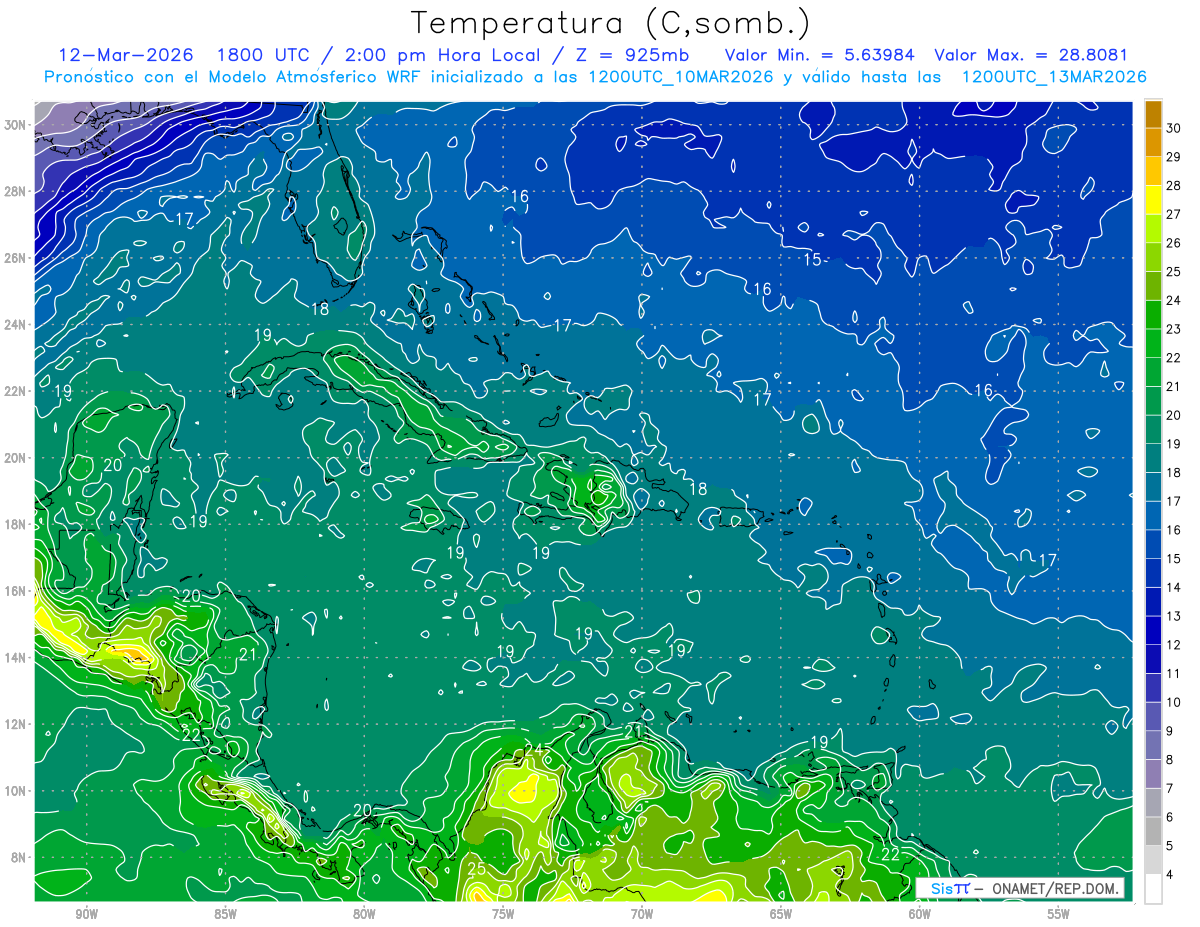
Task: Select the 12-Mar-2026 forecast date text
Action: [126, 55]
